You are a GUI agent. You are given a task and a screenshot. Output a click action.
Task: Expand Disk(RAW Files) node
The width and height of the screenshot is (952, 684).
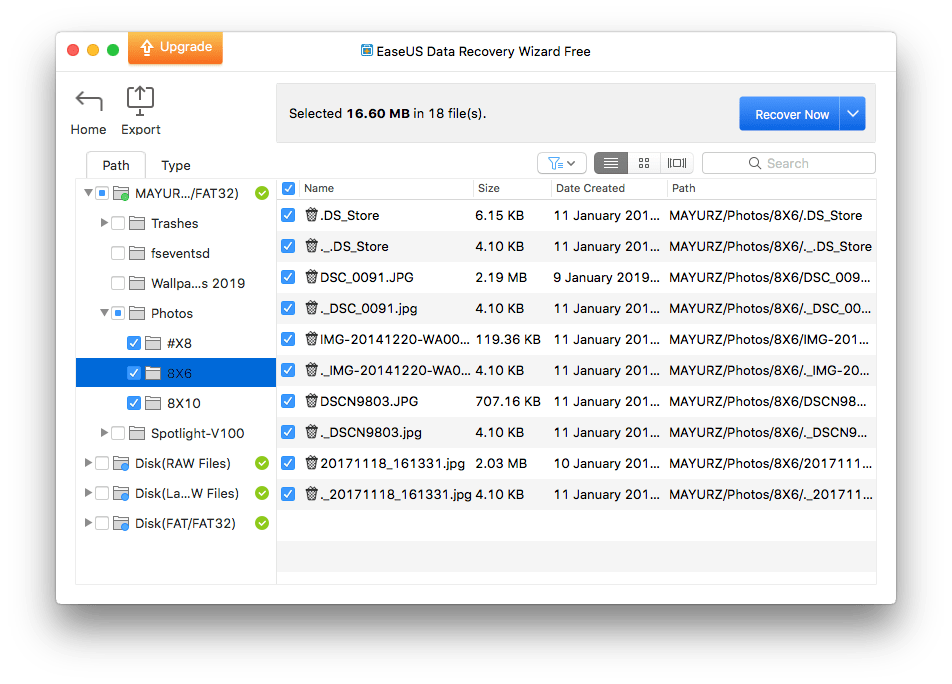[x=88, y=463]
